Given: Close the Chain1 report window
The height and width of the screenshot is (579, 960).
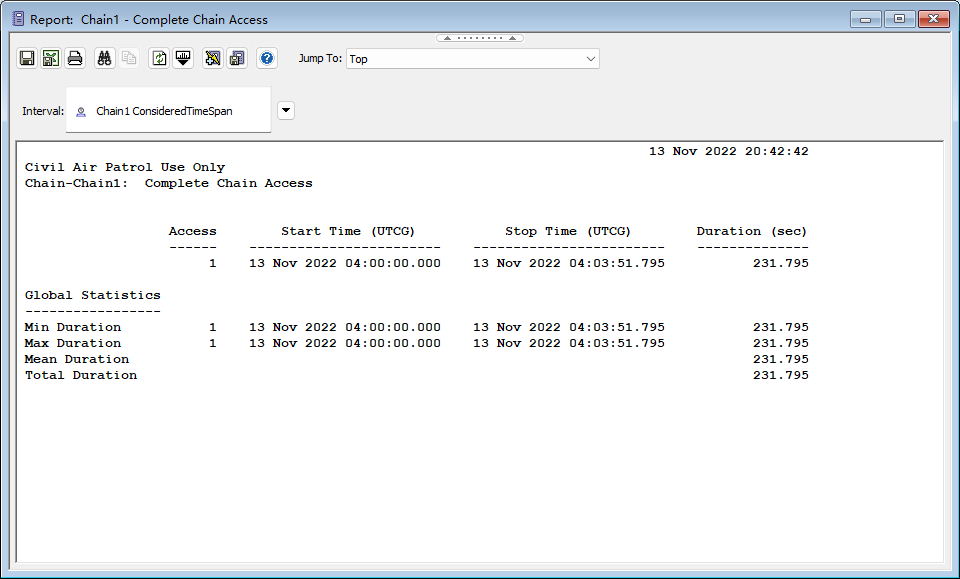Looking at the screenshot, I should pyautogui.click(x=933, y=19).
